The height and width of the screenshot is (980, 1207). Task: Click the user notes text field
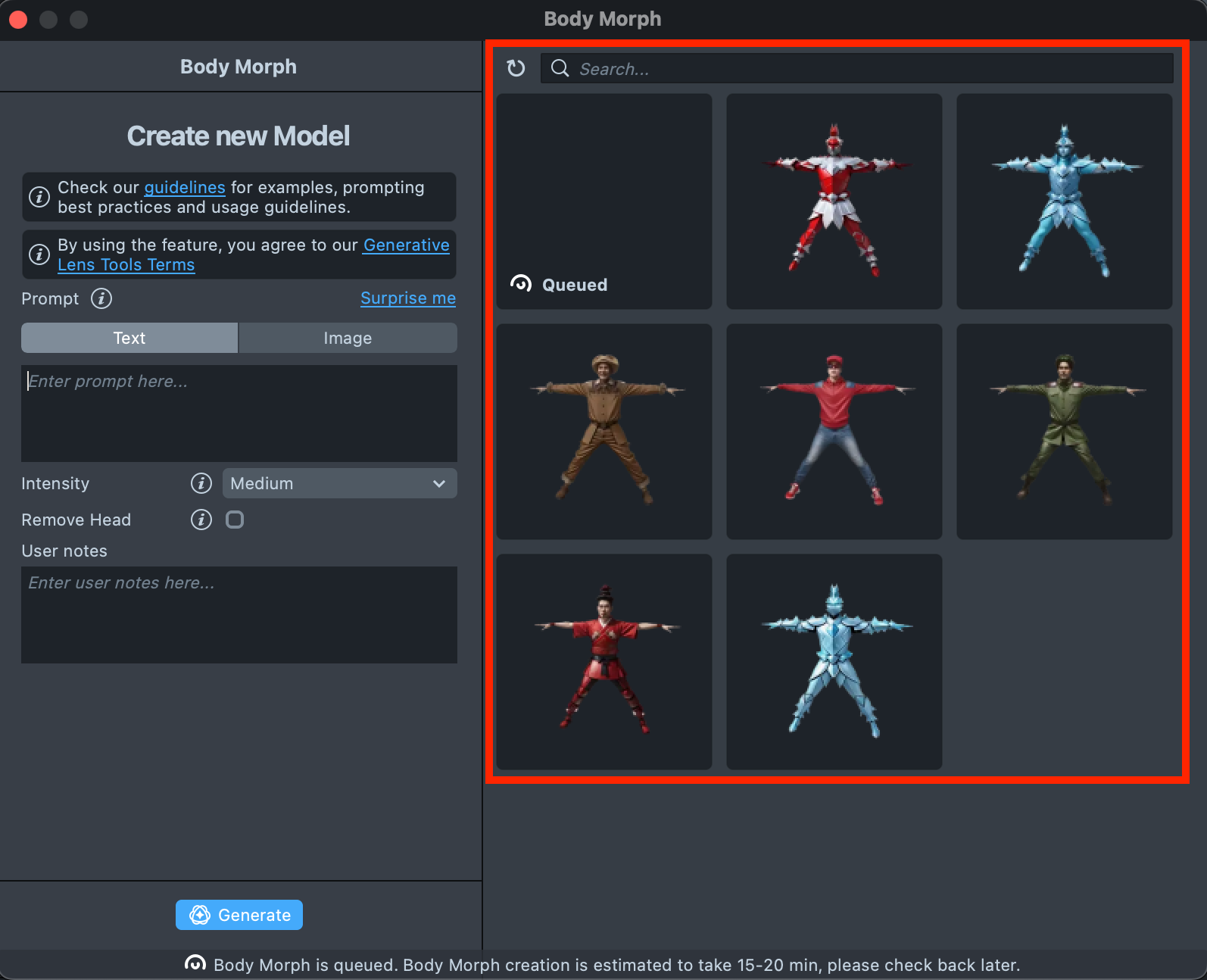(x=239, y=615)
